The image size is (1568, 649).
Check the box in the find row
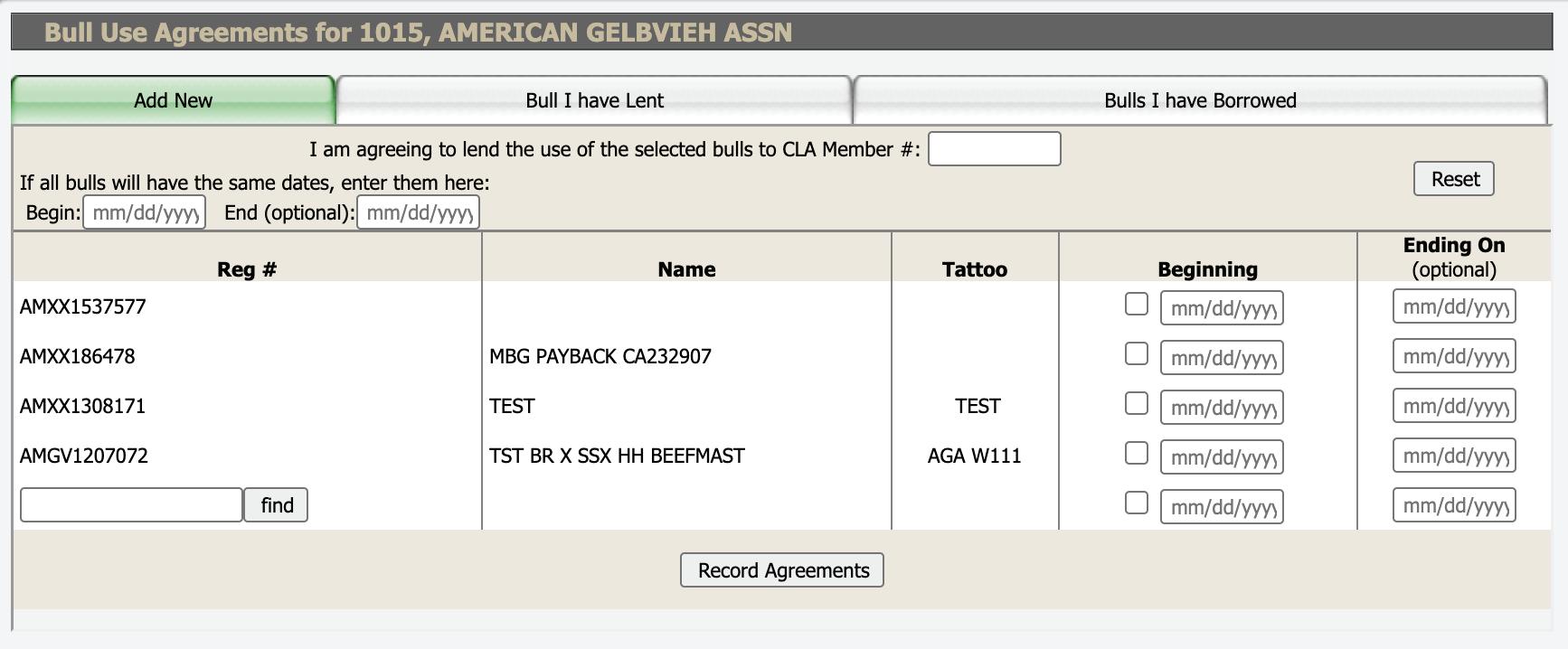pos(1137,503)
